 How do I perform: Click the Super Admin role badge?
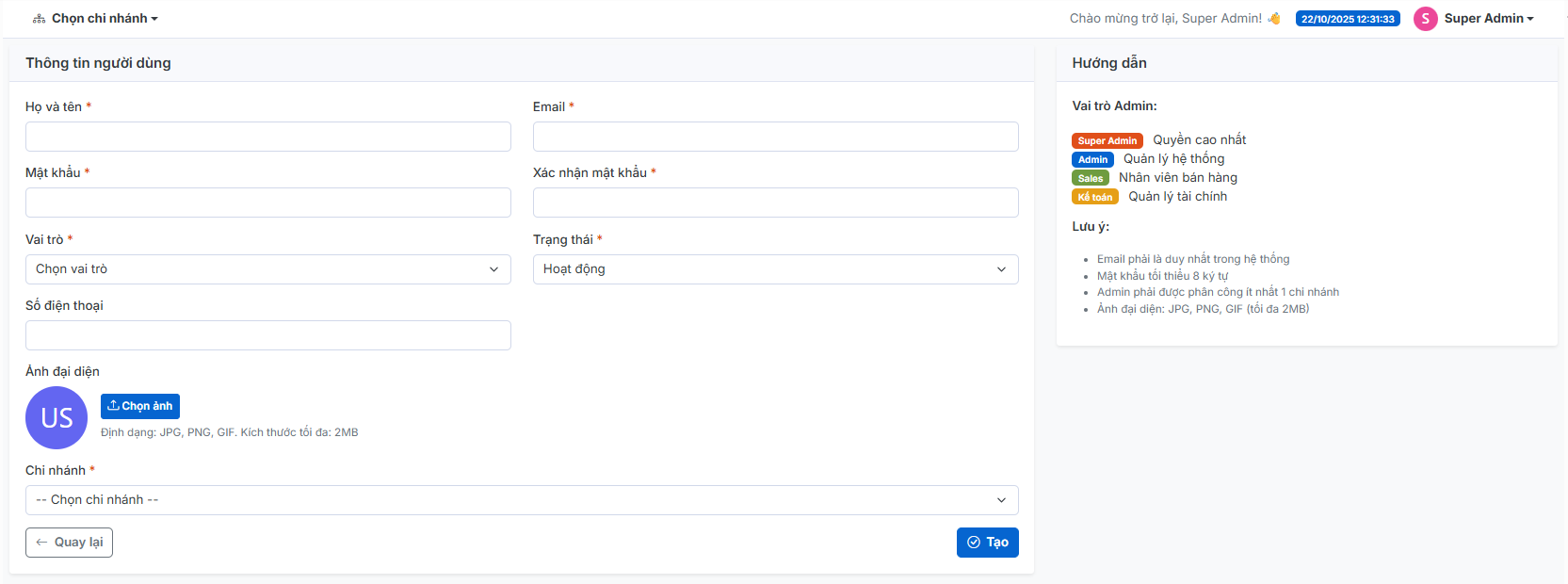[1107, 140]
